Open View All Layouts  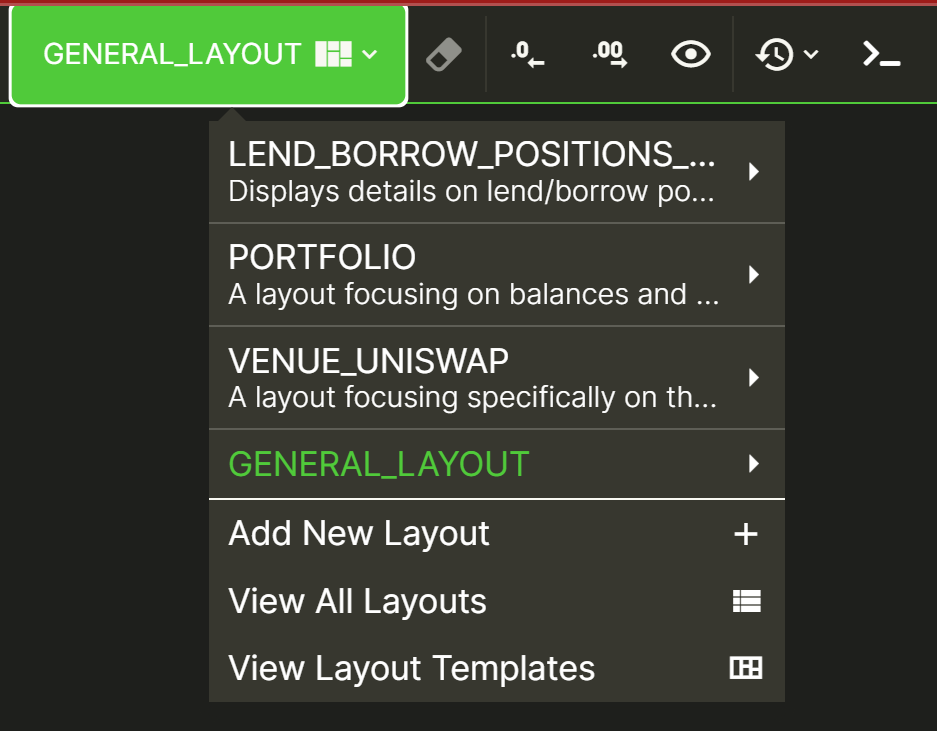[x=497, y=601]
